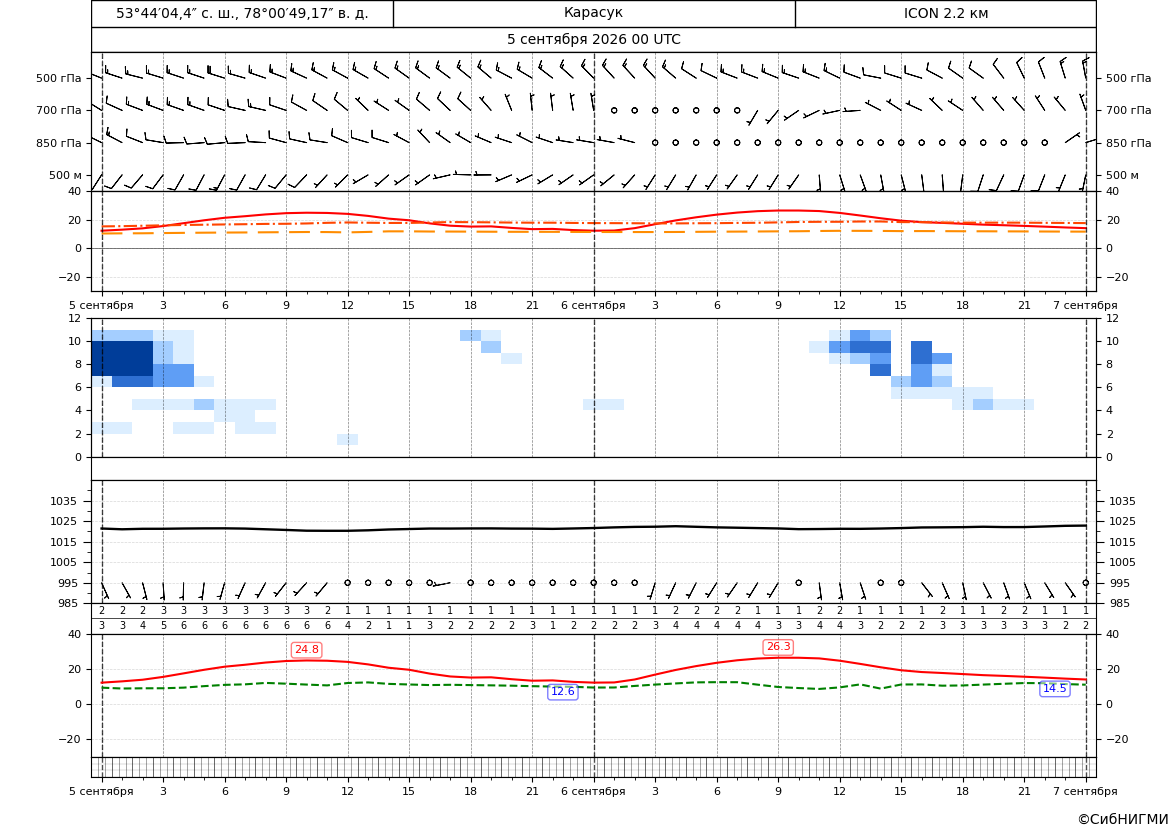Image resolution: width=1169 pixels, height=827 pixels.
Task: Click the red 26.3 maximum temperature label
Action: coord(778,647)
